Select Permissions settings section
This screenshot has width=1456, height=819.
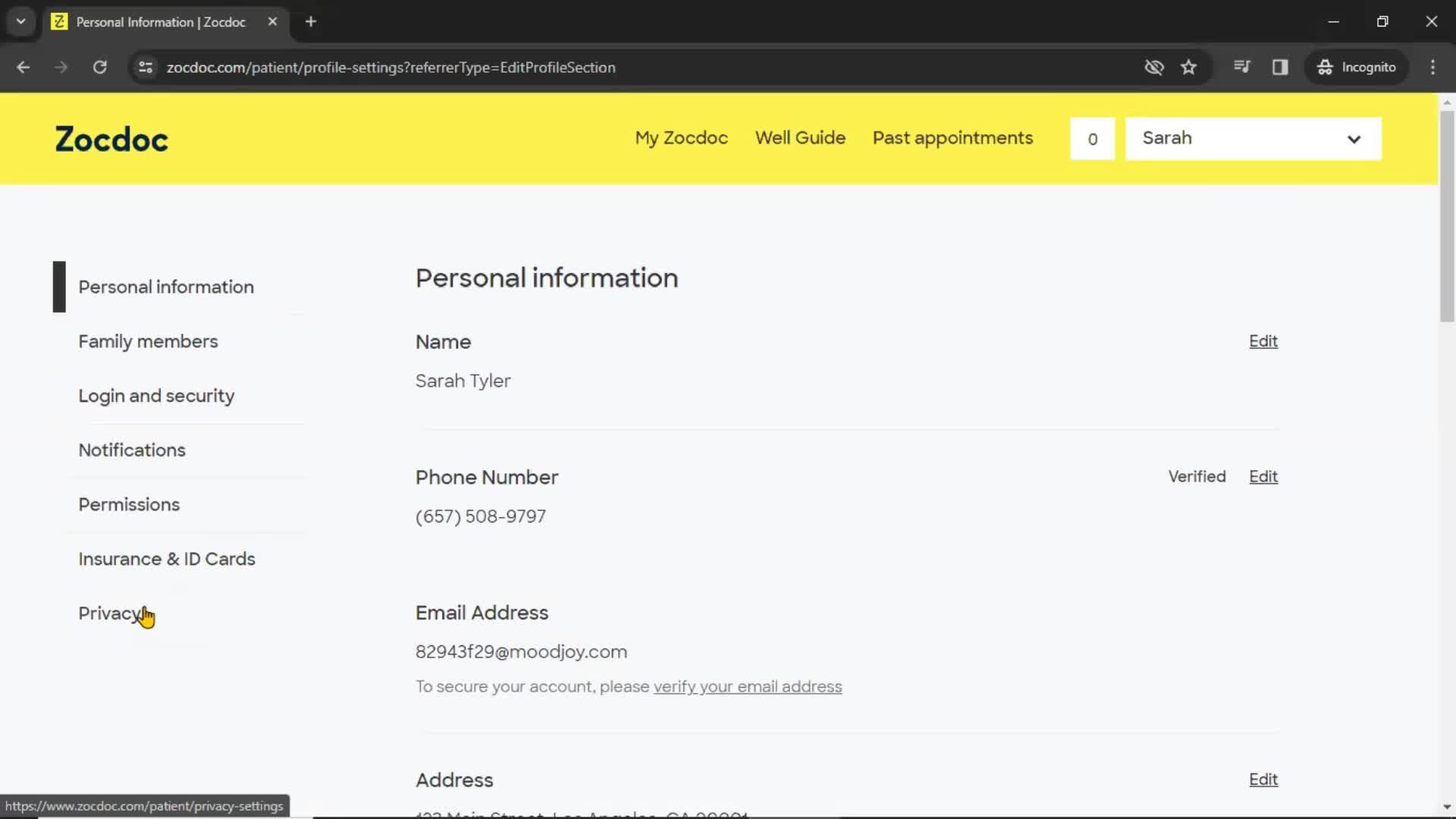click(x=129, y=504)
